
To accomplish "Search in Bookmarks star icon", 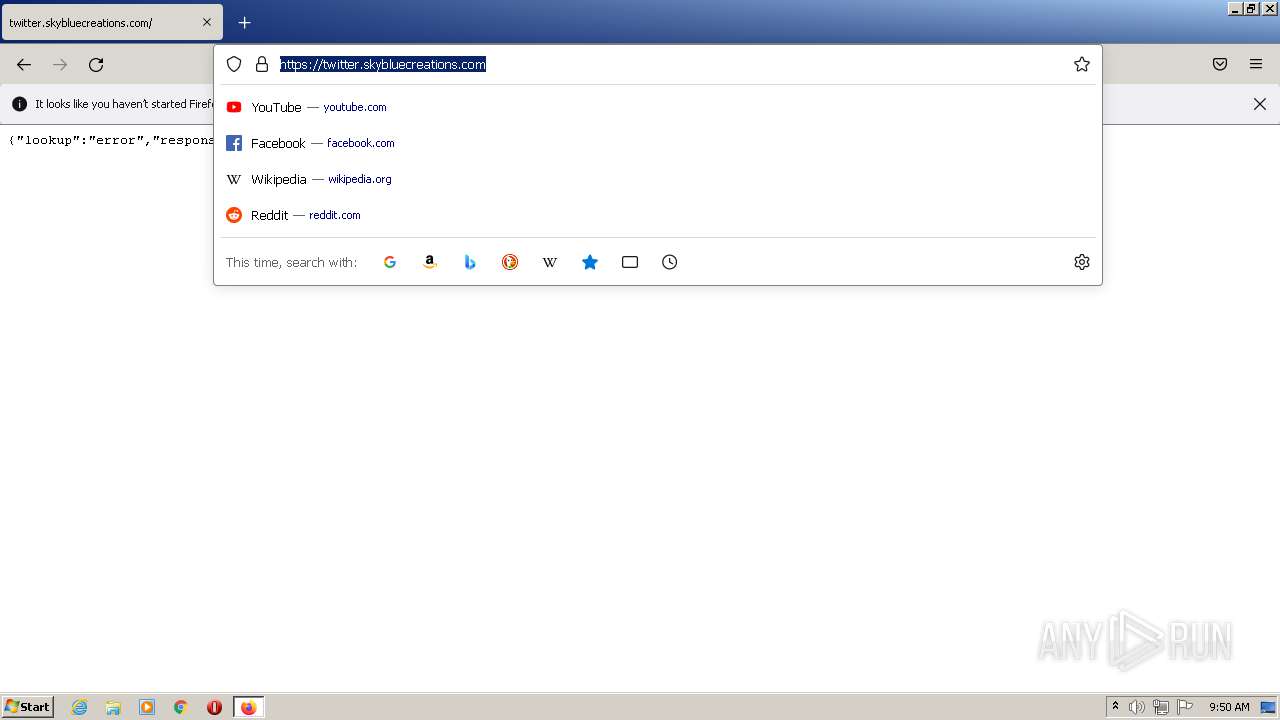I will (x=590, y=262).
